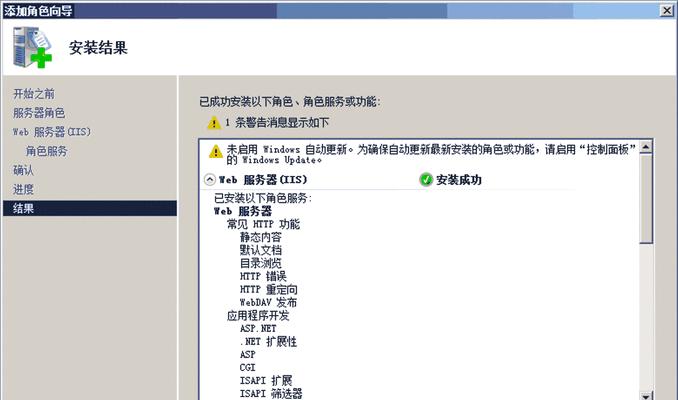Click the ASP.NET entry
678x400 pixels.
click(x=258, y=328)
